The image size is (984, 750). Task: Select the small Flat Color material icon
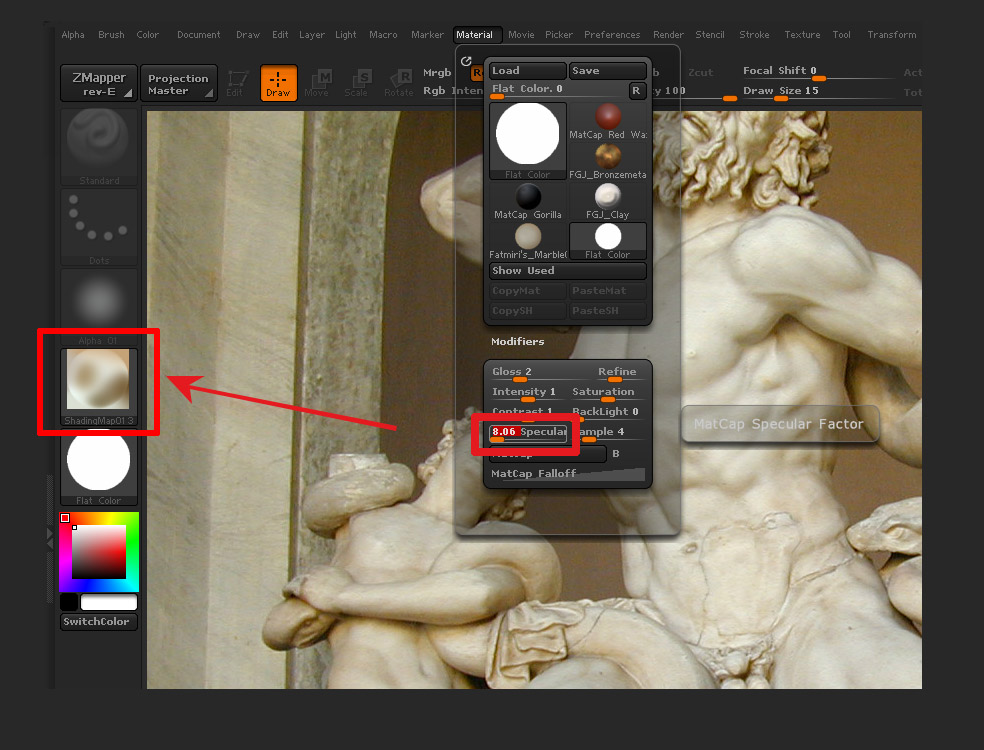[x=608, y=242]
